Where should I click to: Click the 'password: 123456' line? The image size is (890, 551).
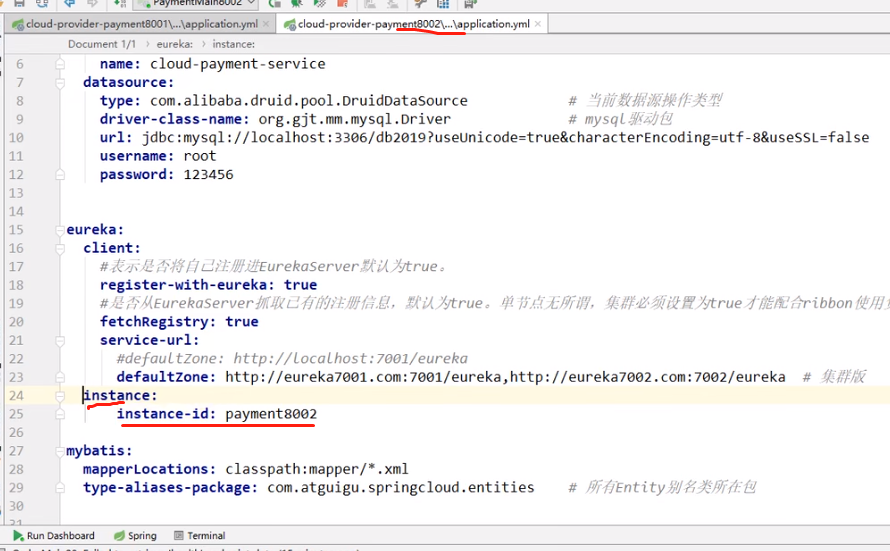pos(166,174)
